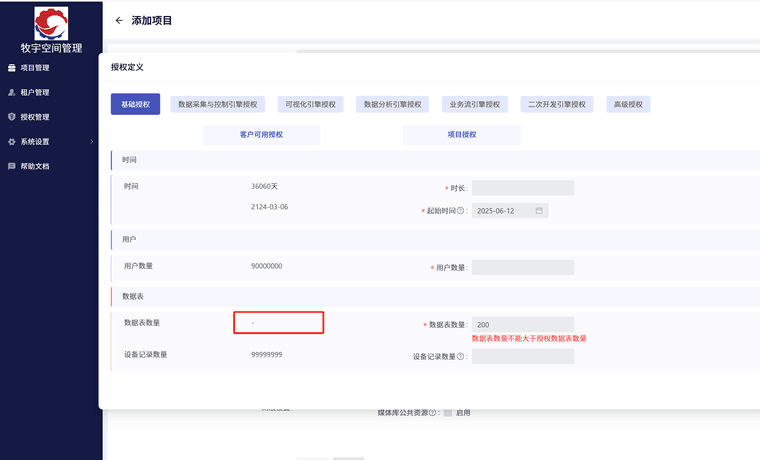
Task: Select the 基础授权 tab
Action: click(x=135, y=104)
